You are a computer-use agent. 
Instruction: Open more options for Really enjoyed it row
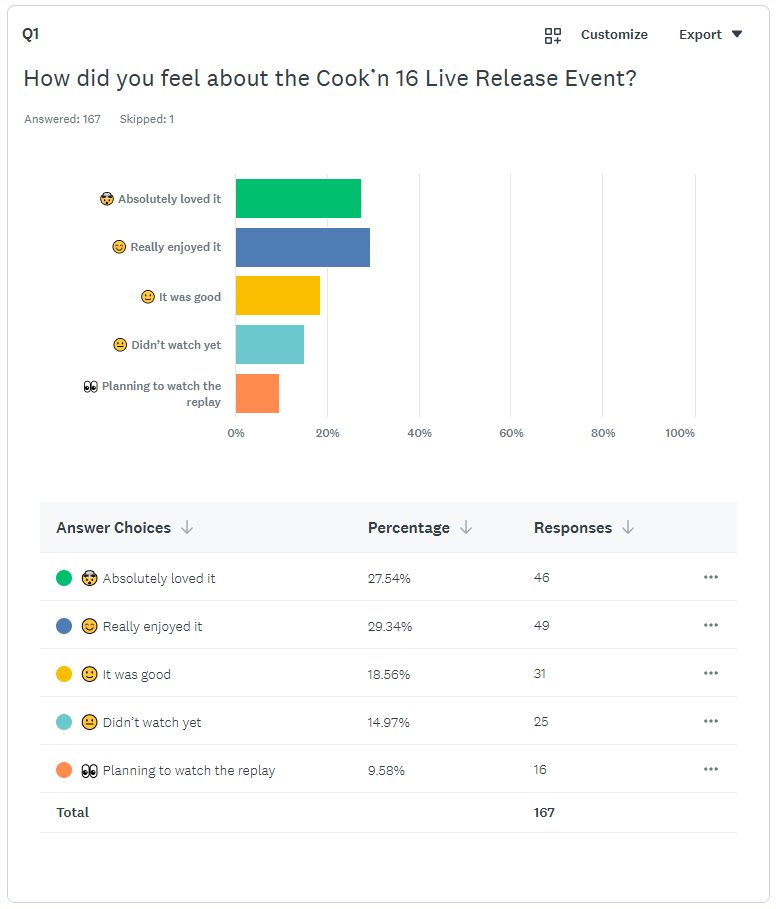pos(711,625)
